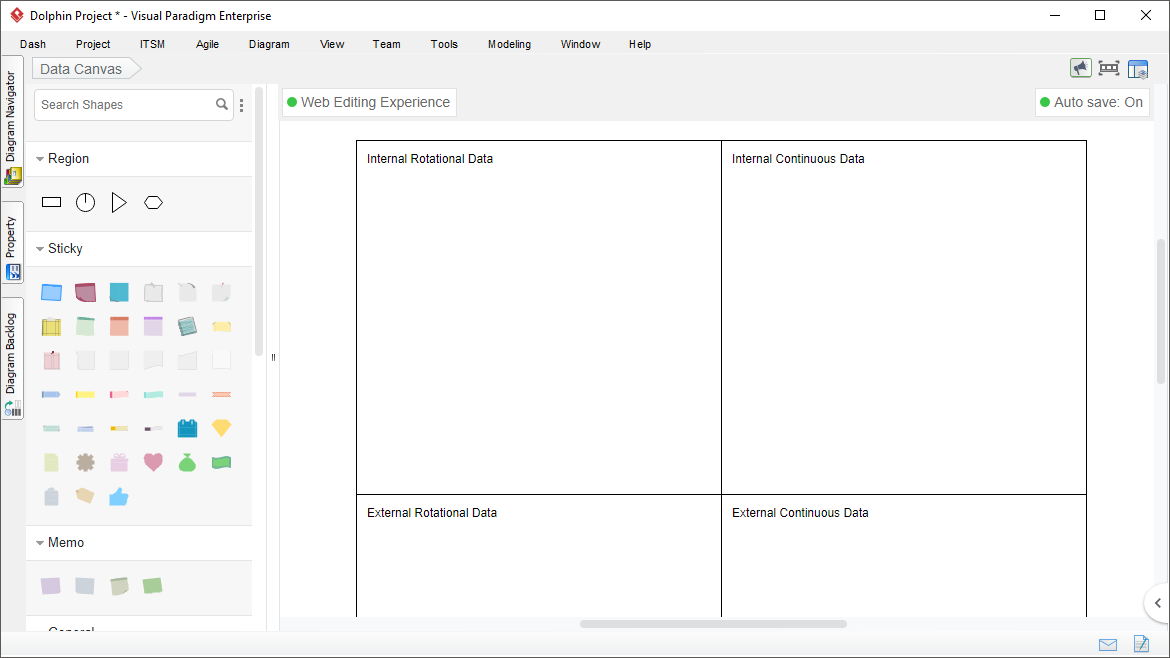Open the Dash menu
1170x658 pixels.
pos(33,44)
